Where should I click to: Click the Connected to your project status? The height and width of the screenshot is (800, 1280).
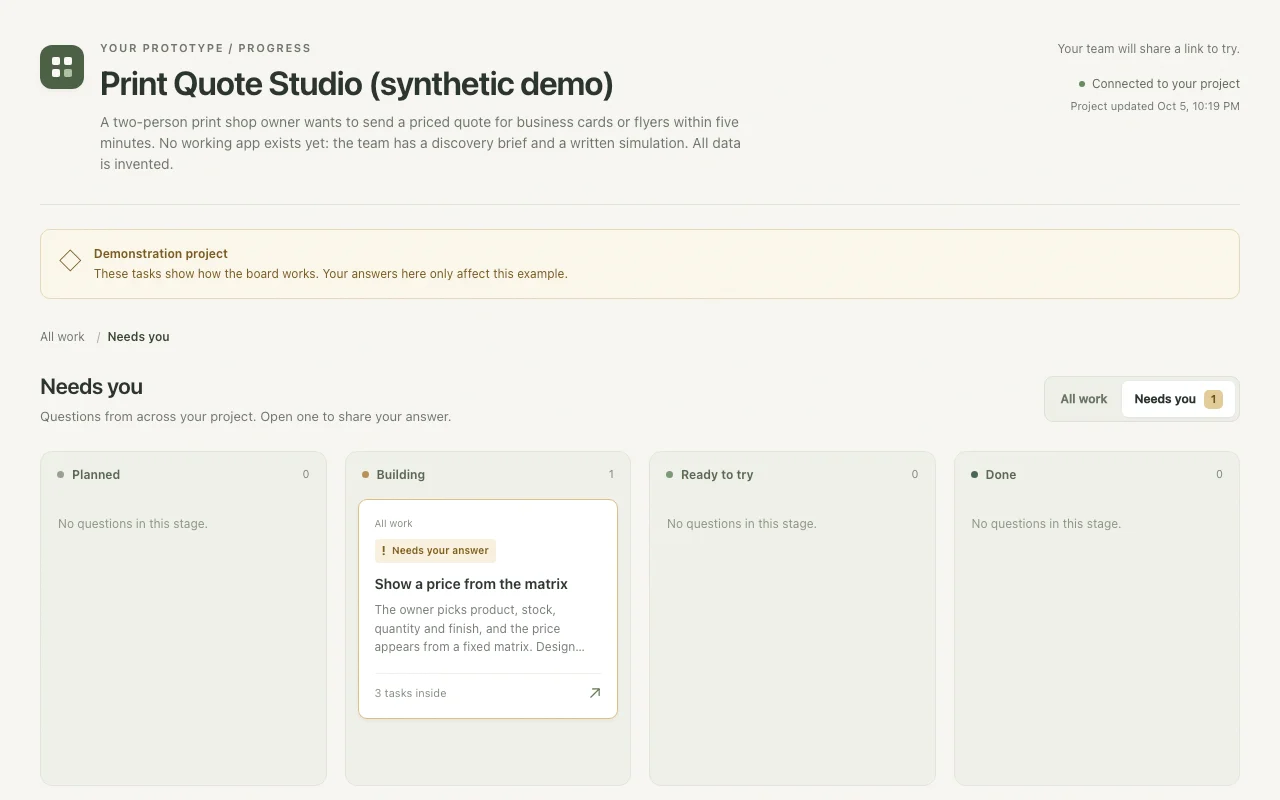point(1160,84)
